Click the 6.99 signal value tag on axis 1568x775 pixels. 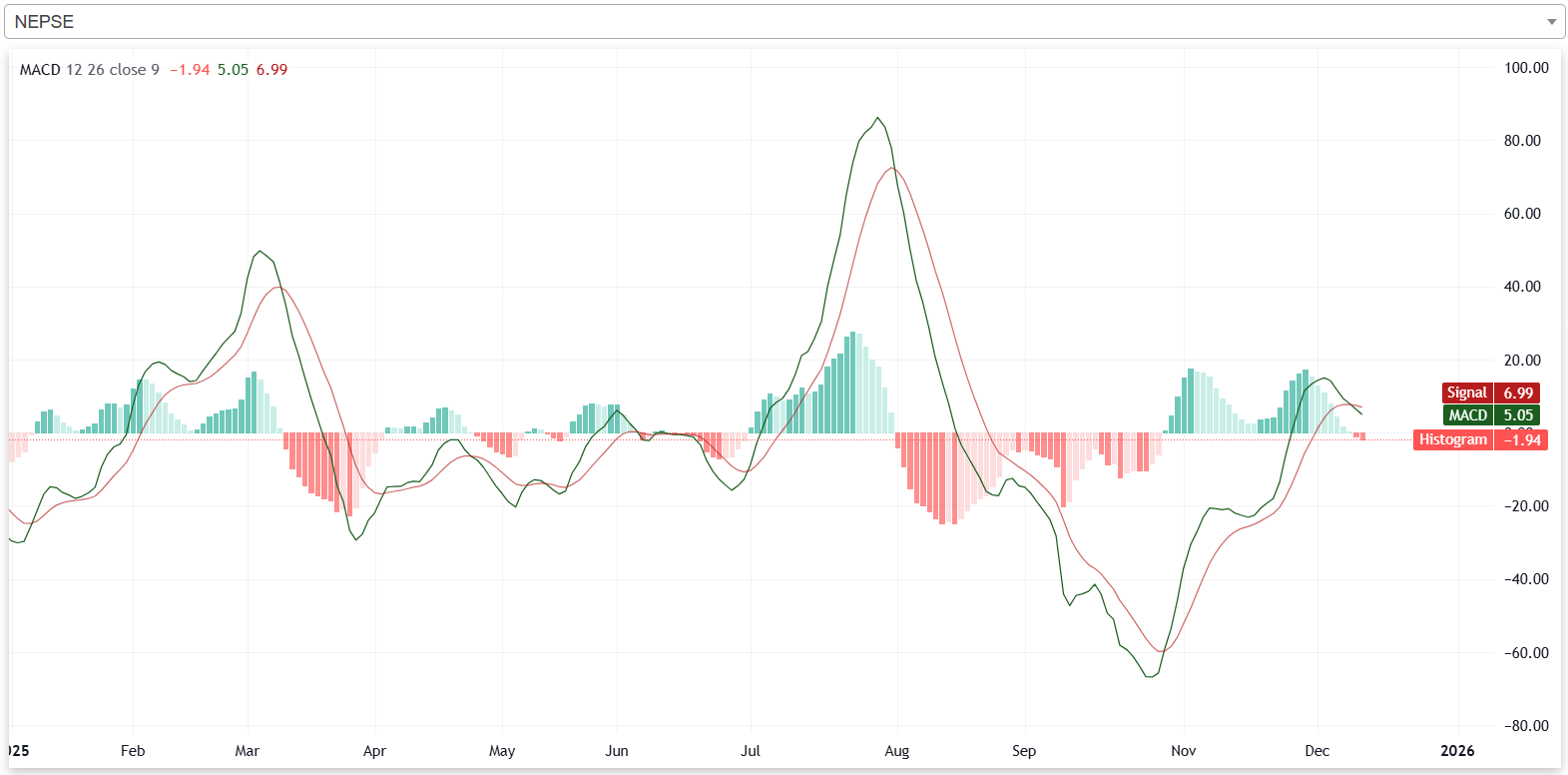[1518, 393]
